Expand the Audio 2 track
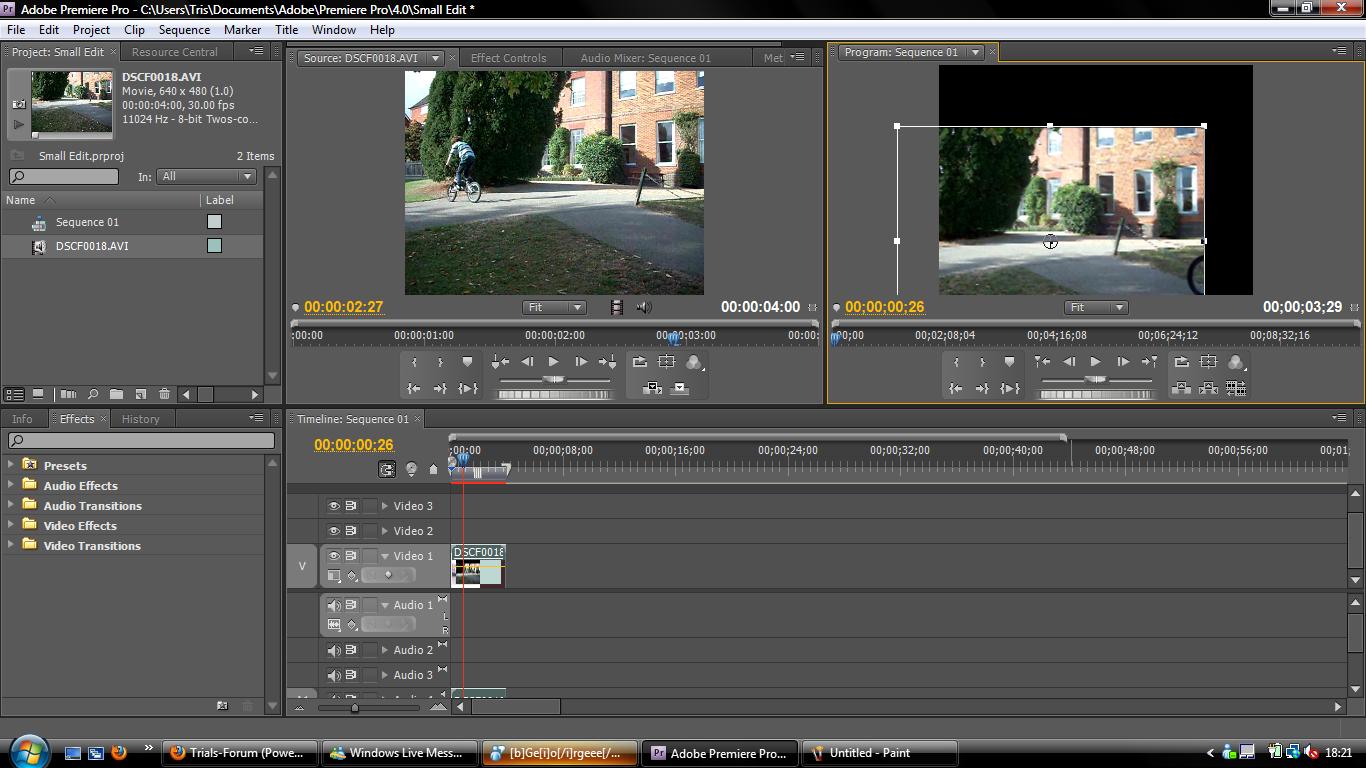 click(x=385, y=650)
